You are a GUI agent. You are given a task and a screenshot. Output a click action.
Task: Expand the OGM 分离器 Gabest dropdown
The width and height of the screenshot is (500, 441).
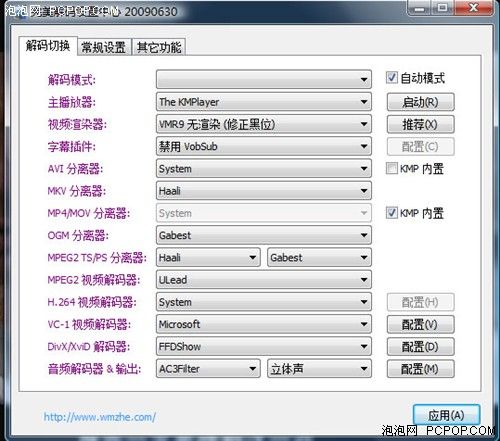click(264, 235)
